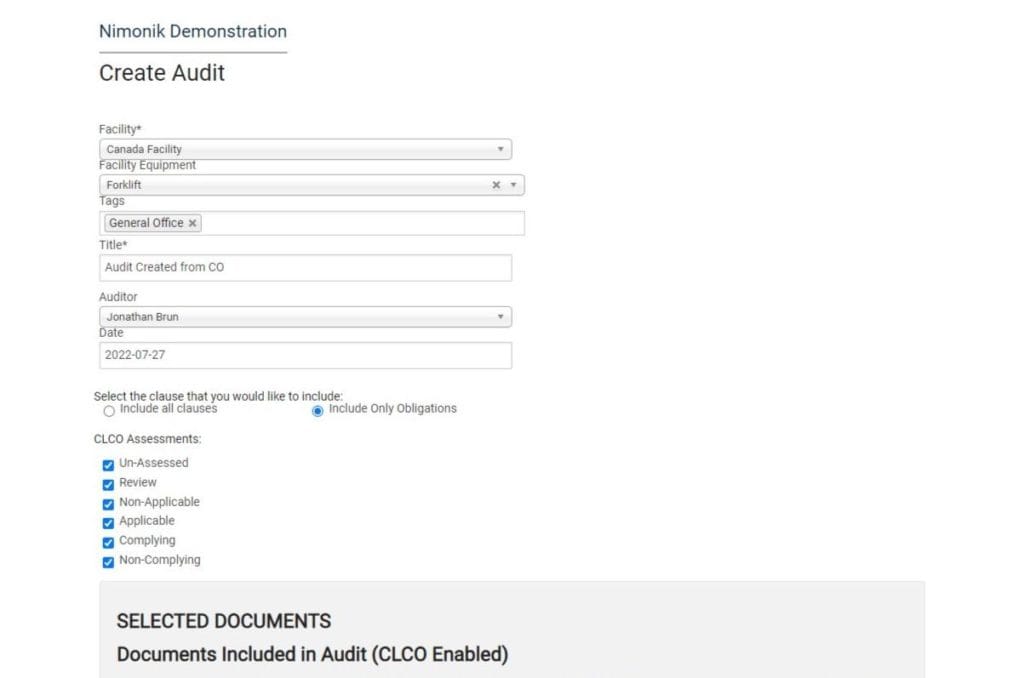
Task: Select Include all clauses option
Action: pos(109,410)
